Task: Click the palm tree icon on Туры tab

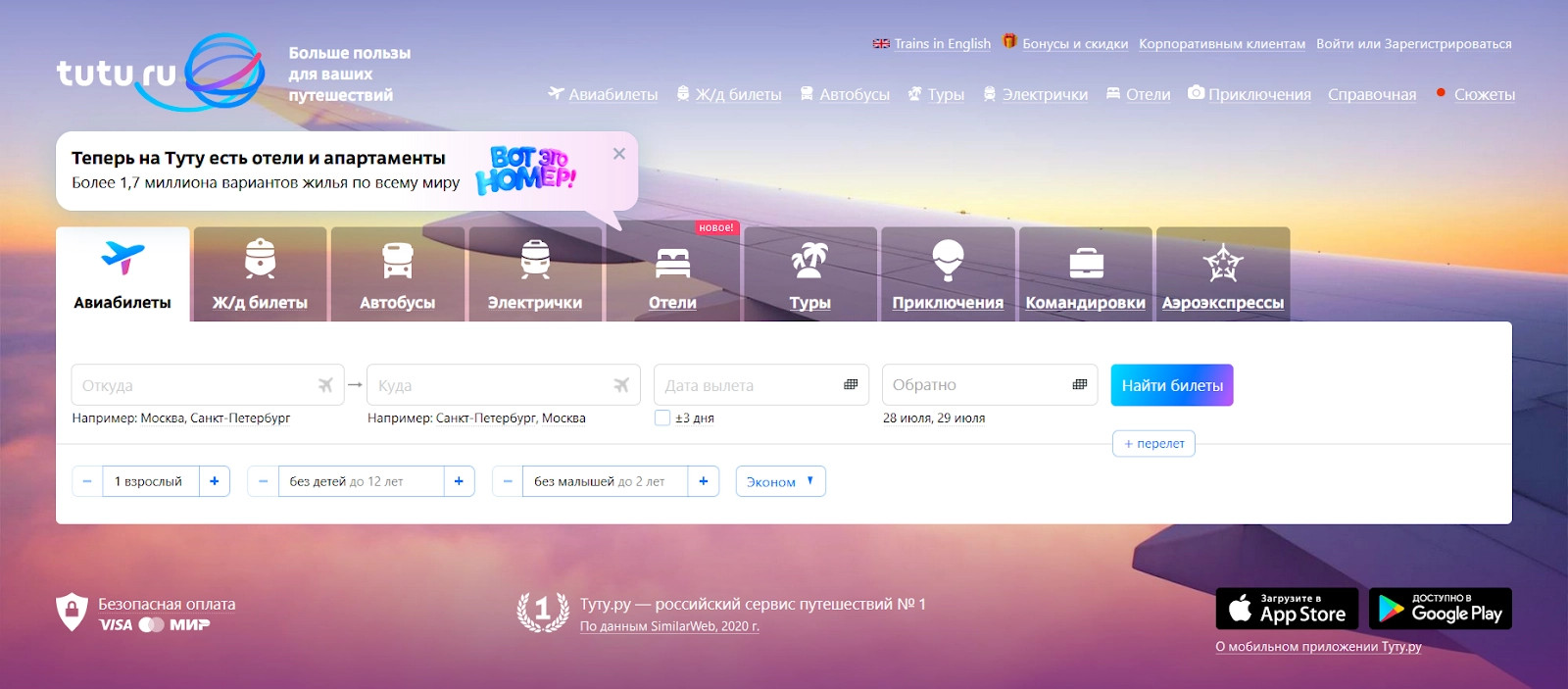Action: coord(809,260)
